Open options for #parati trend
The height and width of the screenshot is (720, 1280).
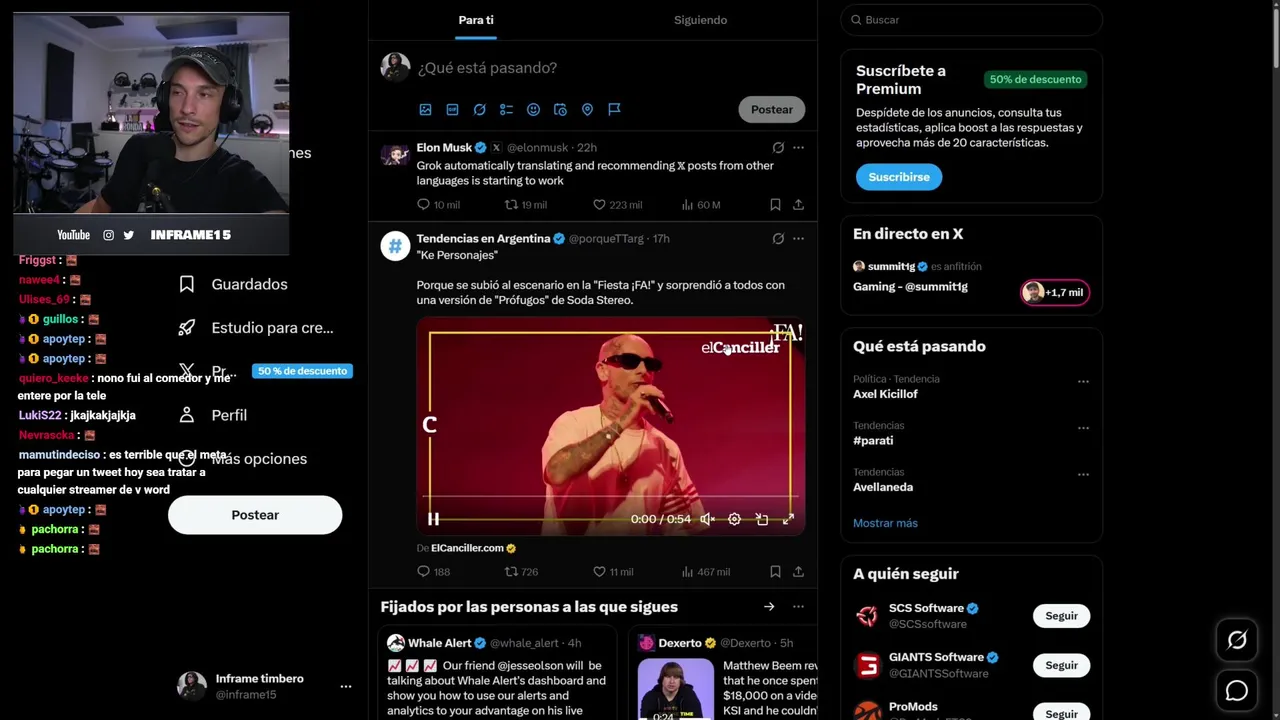click(x=1083, y=428)
